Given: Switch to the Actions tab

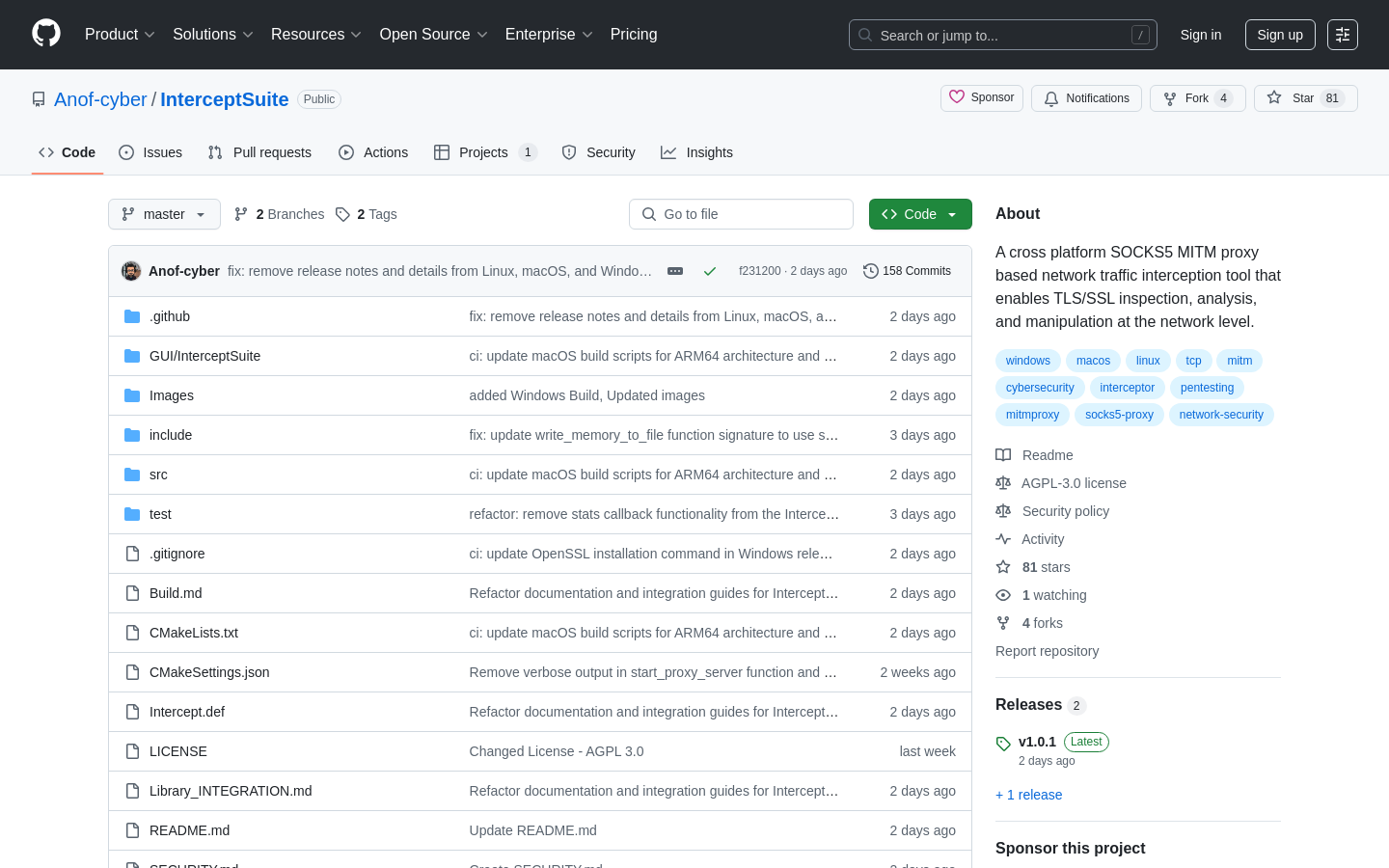Looking at the screenshot, I should [x=373, y=152].
